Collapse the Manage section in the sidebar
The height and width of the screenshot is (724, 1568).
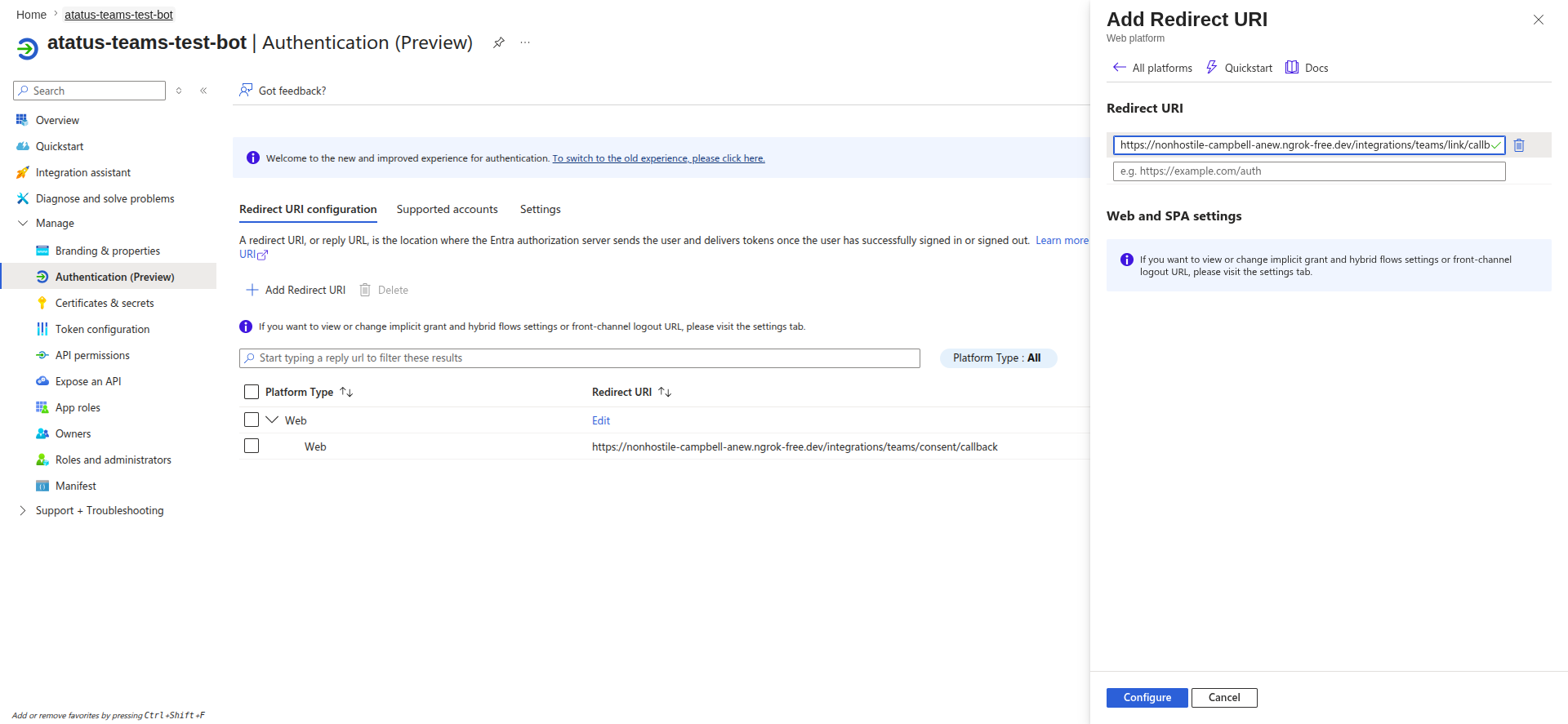22,223
